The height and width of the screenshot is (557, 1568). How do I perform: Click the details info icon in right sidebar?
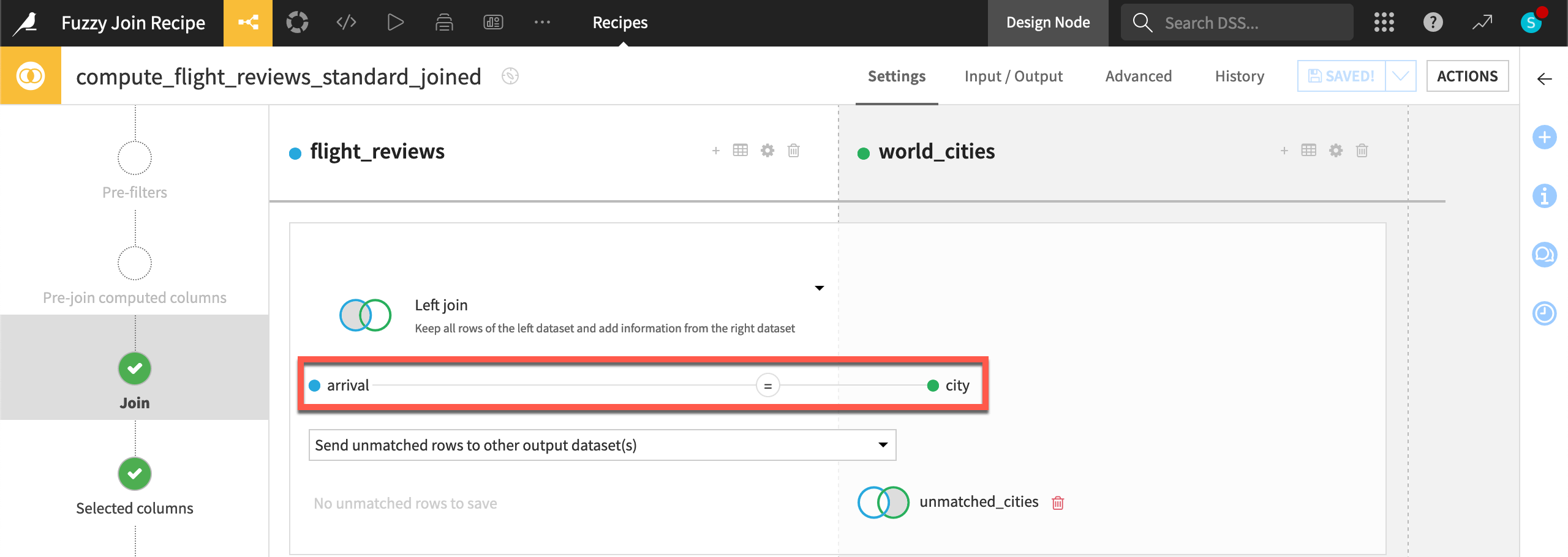coord(1545,196)
